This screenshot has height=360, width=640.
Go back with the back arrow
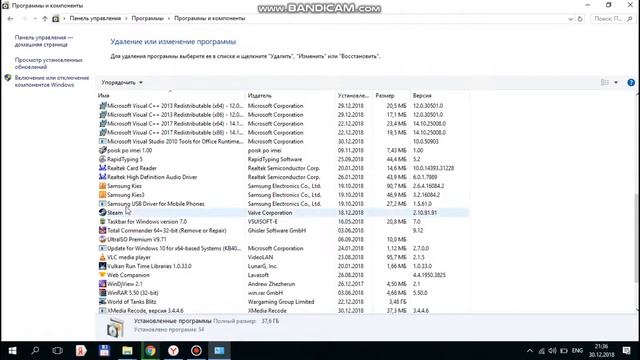pyautogui.click(x=11, y=18)
